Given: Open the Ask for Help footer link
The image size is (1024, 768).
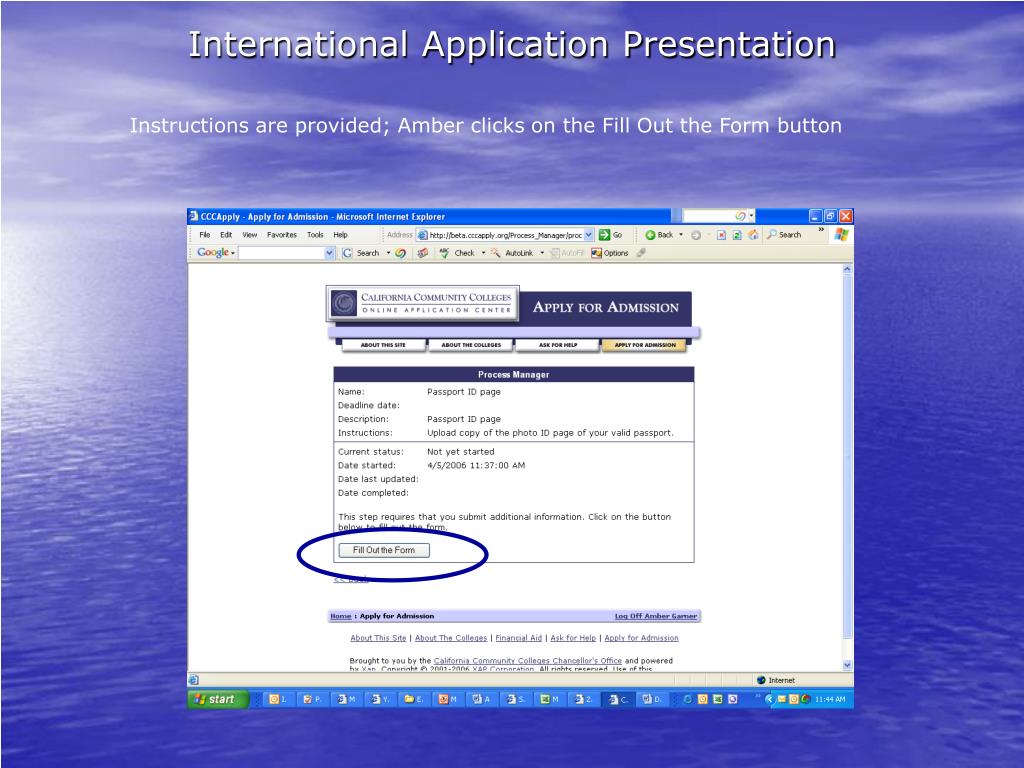Looking at the screenshot, I should click(x=573, y=638).
